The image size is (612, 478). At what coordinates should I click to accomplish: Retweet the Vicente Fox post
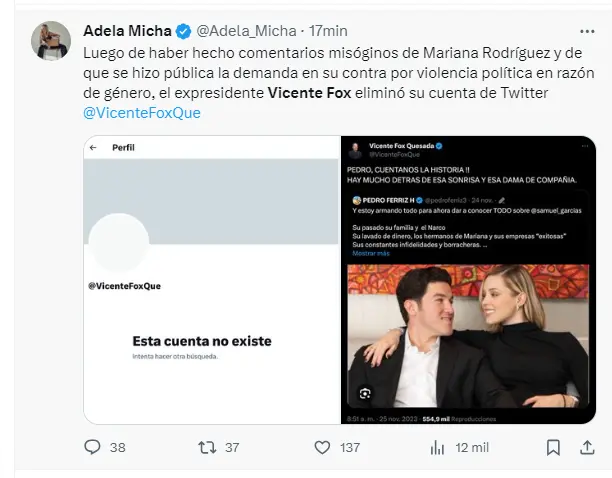(x=207, y=447)
